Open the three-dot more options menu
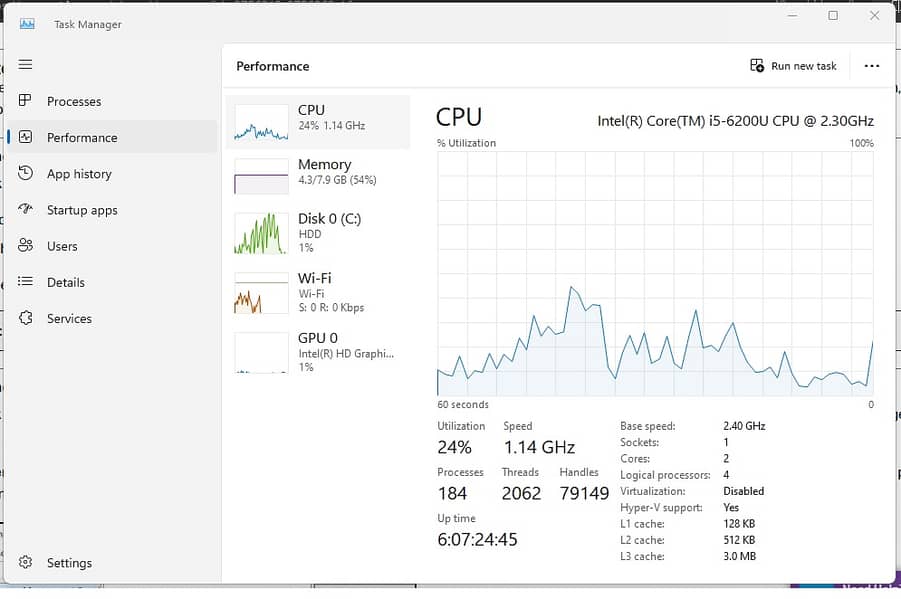This screenshot has height=599, width=901. [x=871, y=66]
